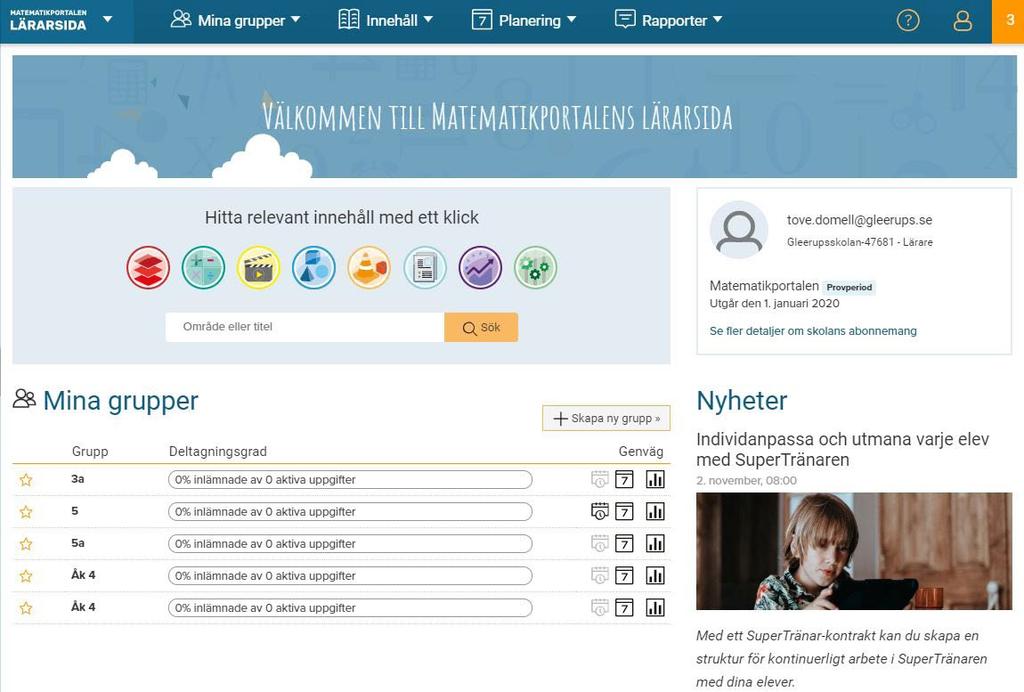The height and width of the screenshot is (692, 1024).
Task: Open group 3a by its name
Action: (78, 479)
